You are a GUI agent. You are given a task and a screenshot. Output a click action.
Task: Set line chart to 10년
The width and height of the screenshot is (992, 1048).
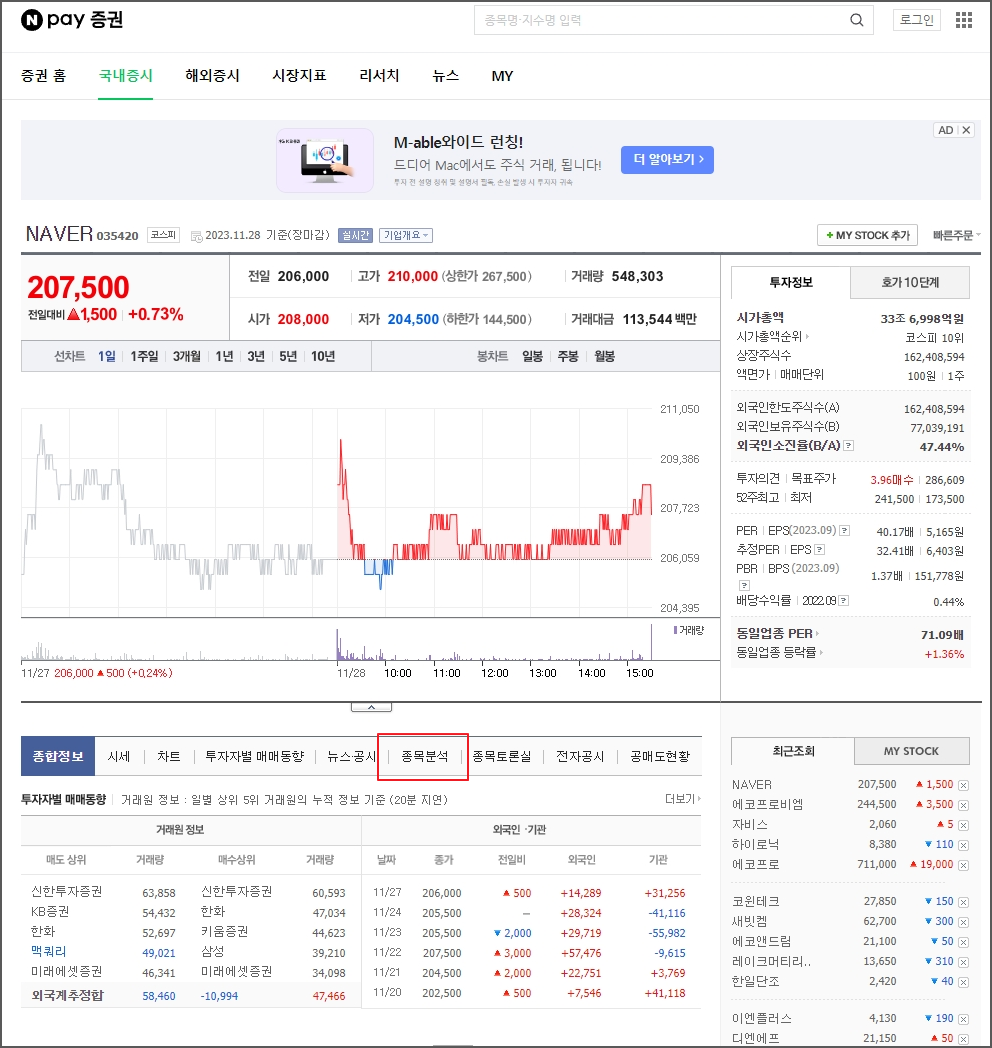(323, 356)
